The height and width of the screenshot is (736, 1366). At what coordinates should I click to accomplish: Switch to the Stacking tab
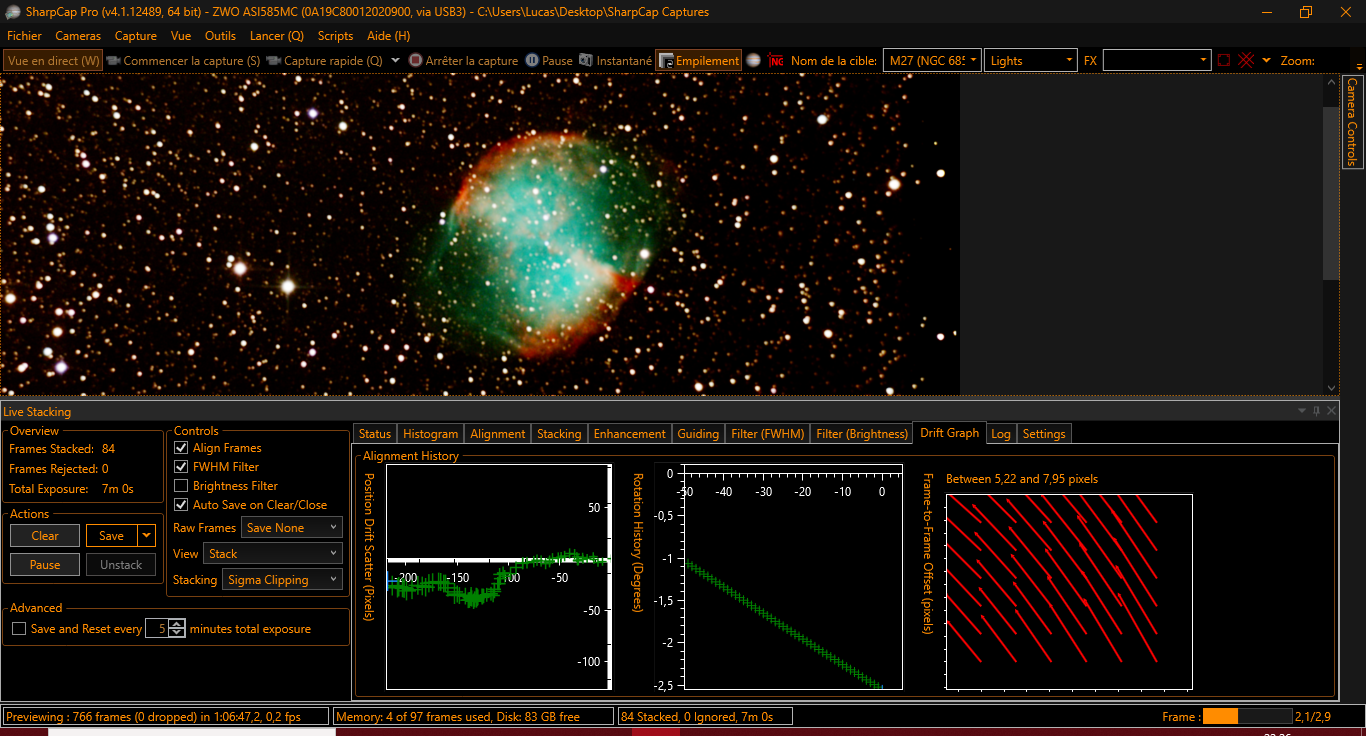(559, 434)
